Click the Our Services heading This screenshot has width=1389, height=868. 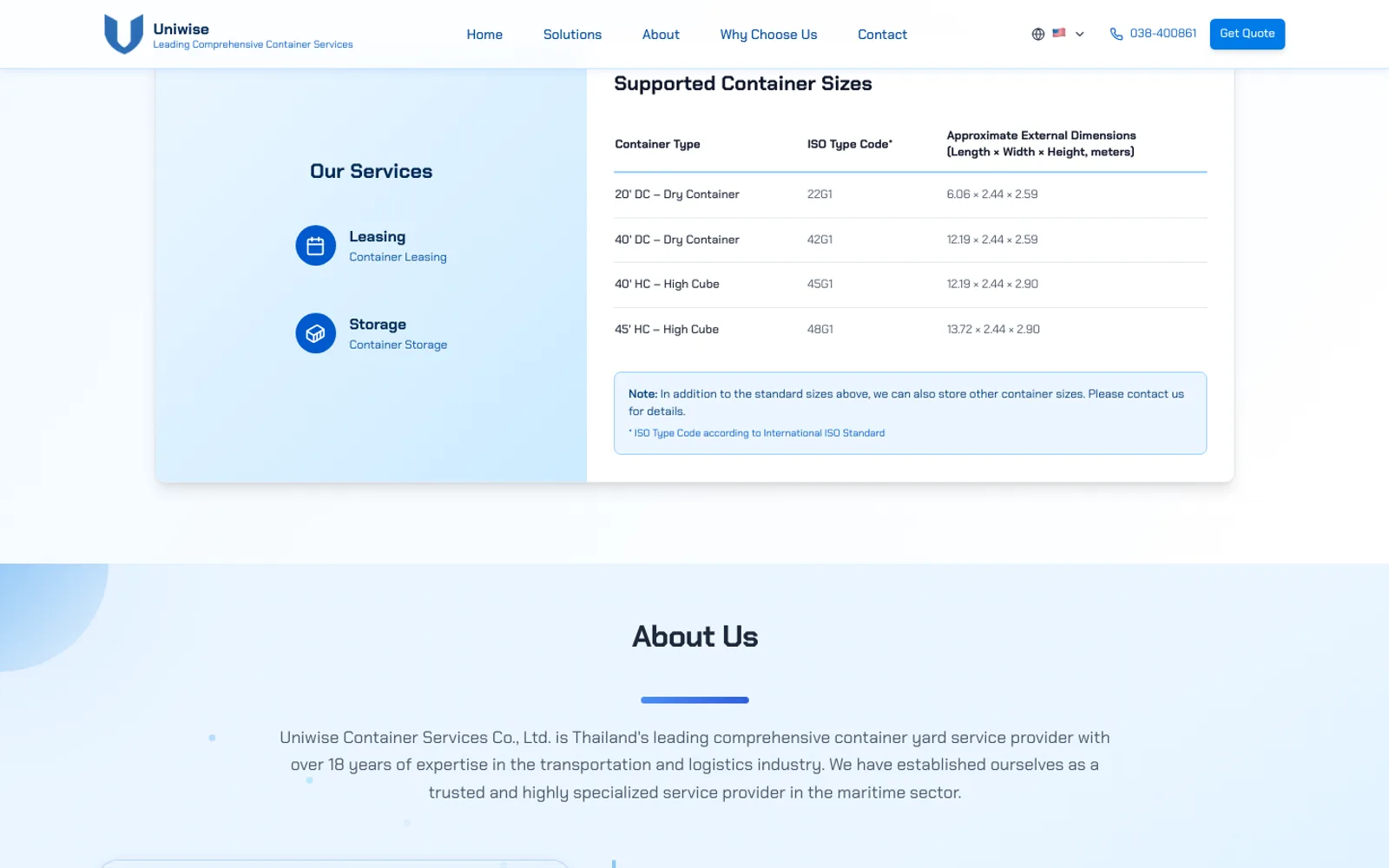point(372,171)
